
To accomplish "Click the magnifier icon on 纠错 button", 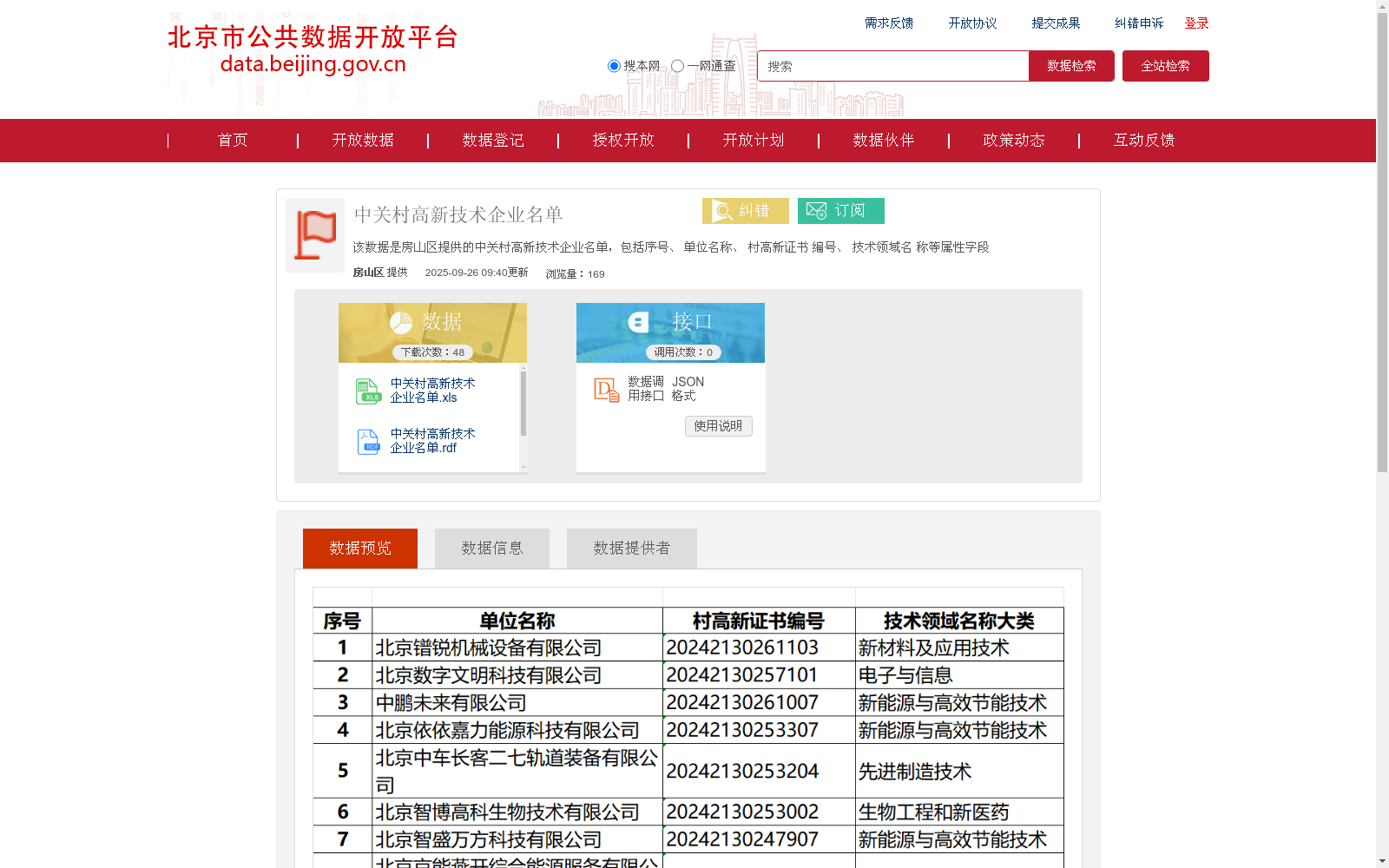I will [x=722, y=211].
